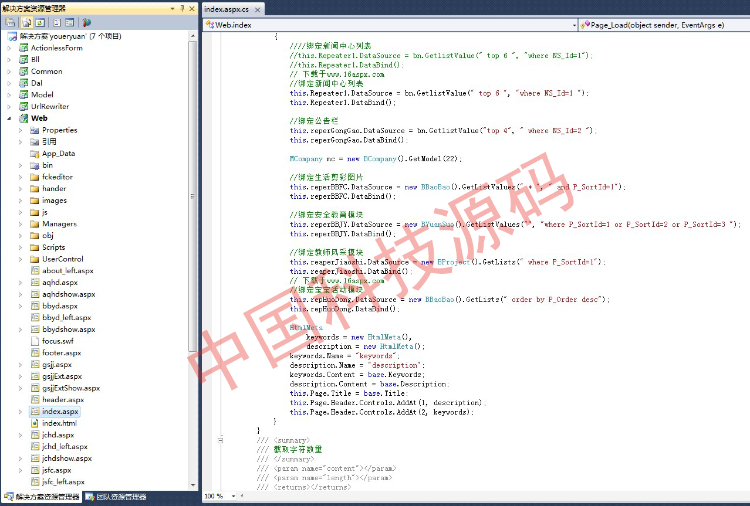
Task: Expand the Dal project node
Action: [x=9, y=83]
